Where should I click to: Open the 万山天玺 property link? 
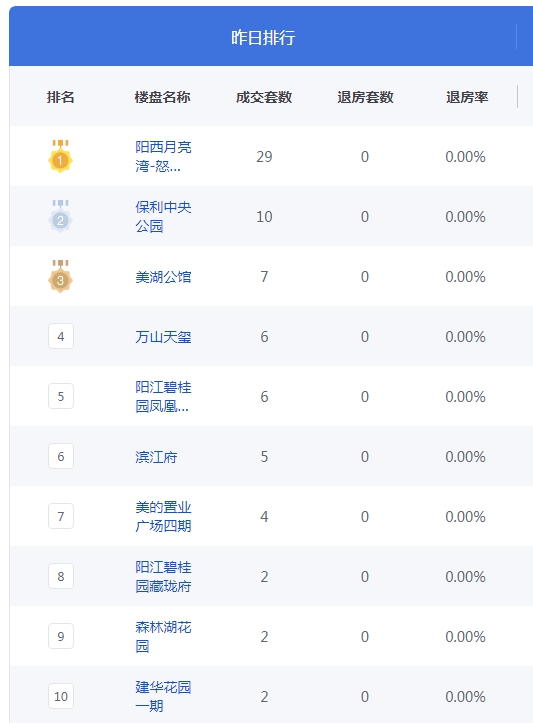163,337
